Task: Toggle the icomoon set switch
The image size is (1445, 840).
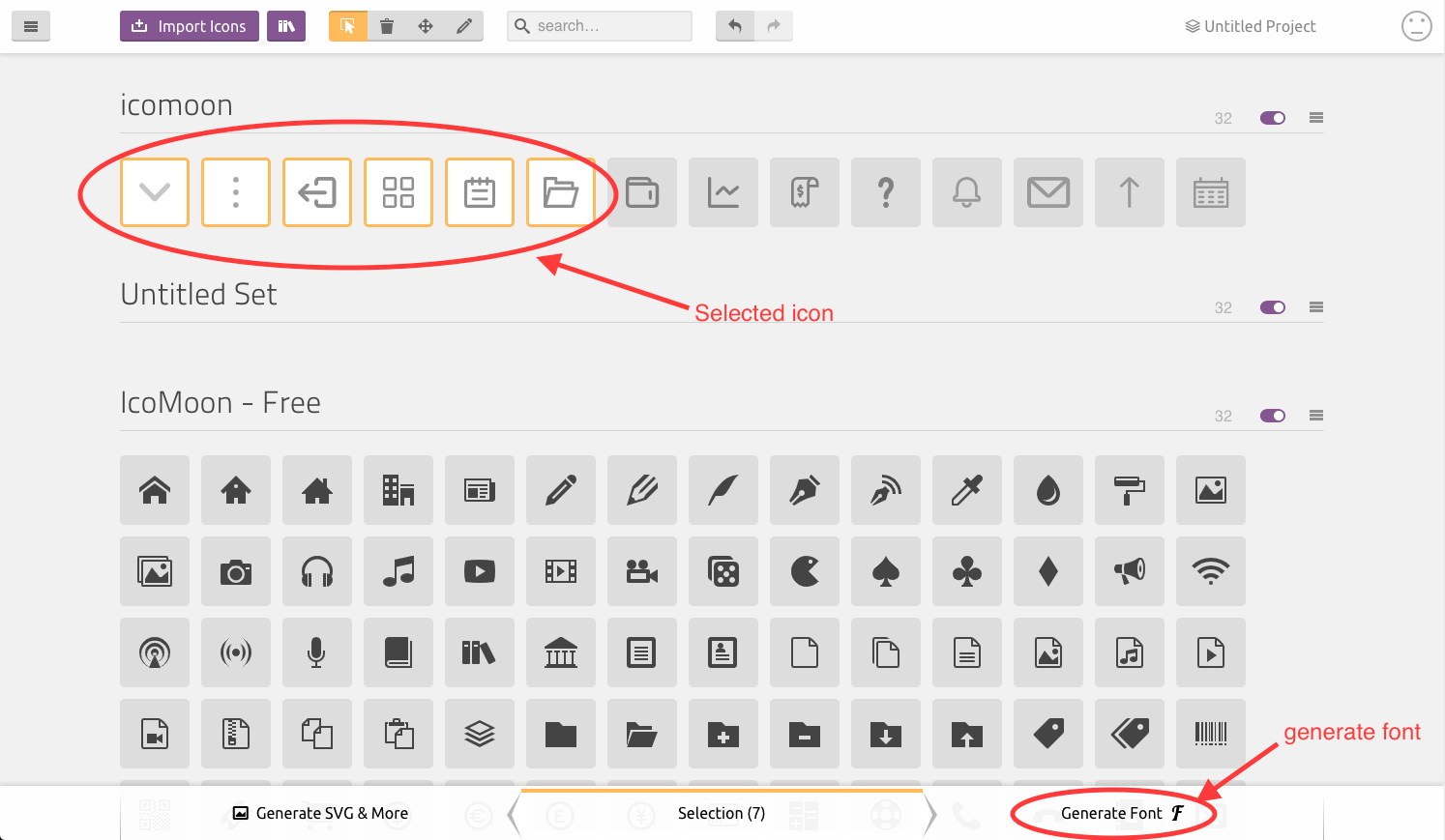Action: 1273,118
